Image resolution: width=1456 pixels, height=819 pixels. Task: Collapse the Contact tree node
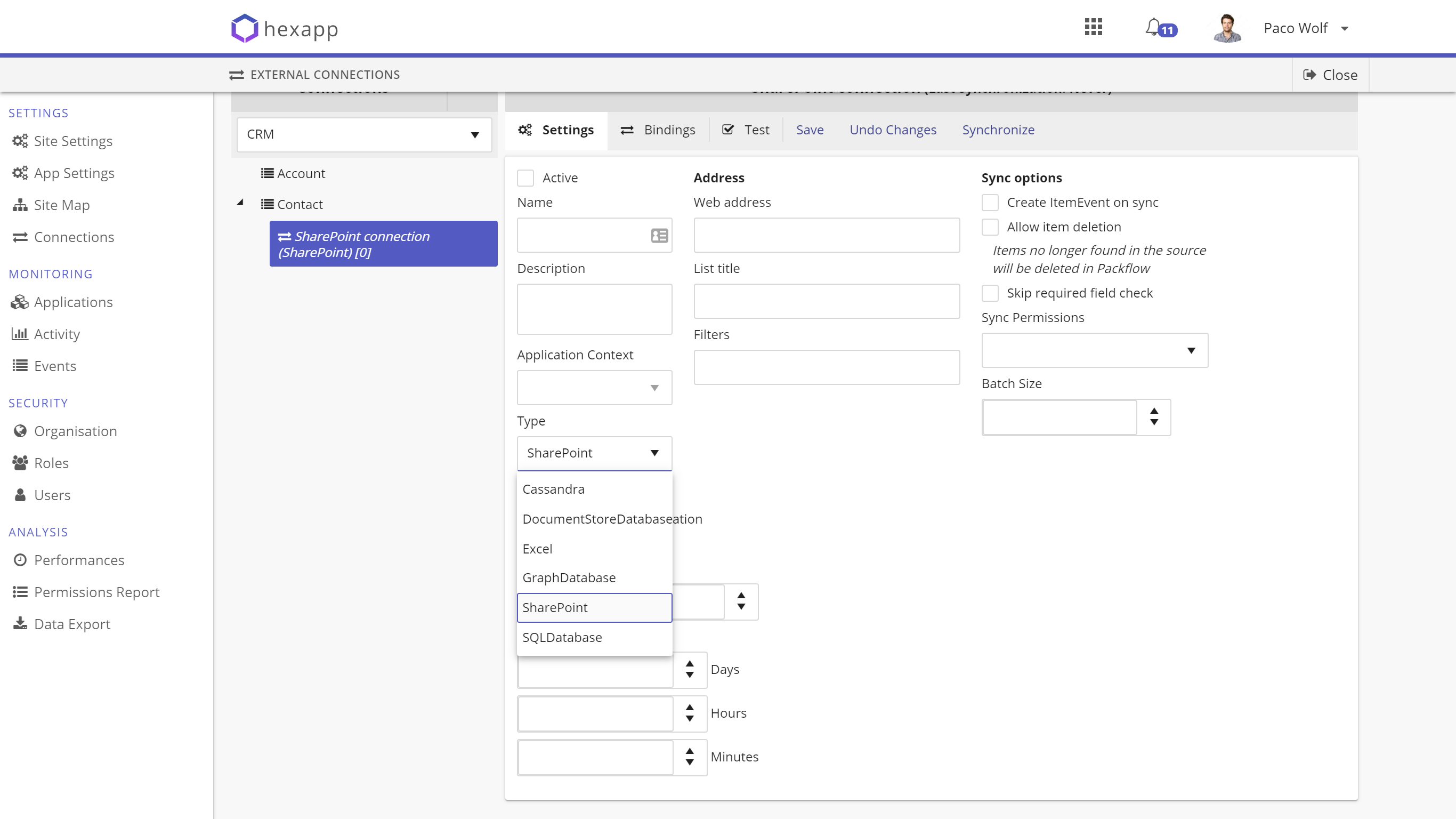(x=240, y=202)
